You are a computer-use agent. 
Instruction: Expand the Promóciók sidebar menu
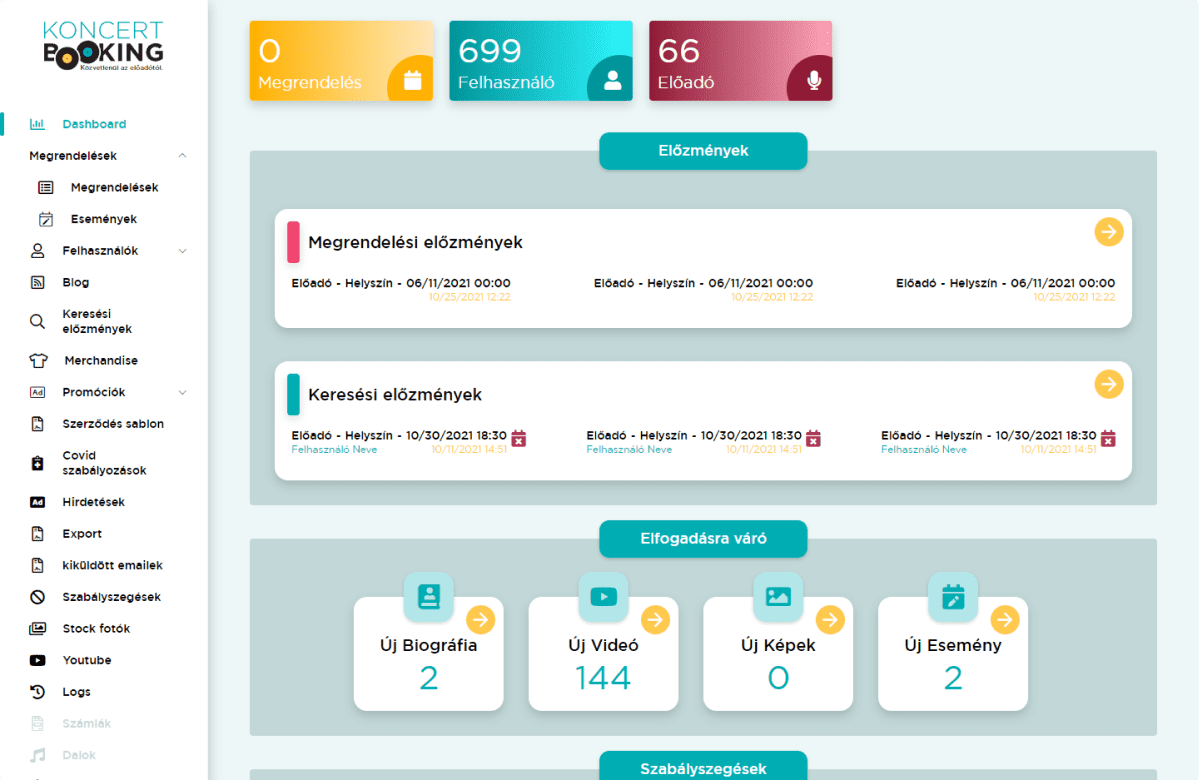(182, 393)
